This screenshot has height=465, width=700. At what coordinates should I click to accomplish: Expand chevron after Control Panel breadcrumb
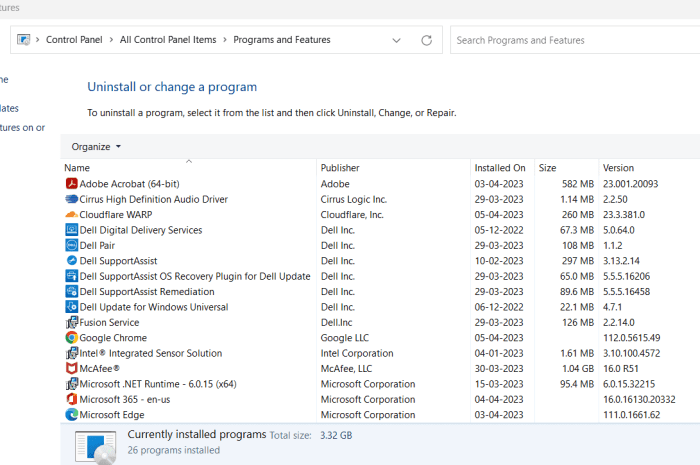click(x=111, y=40)
